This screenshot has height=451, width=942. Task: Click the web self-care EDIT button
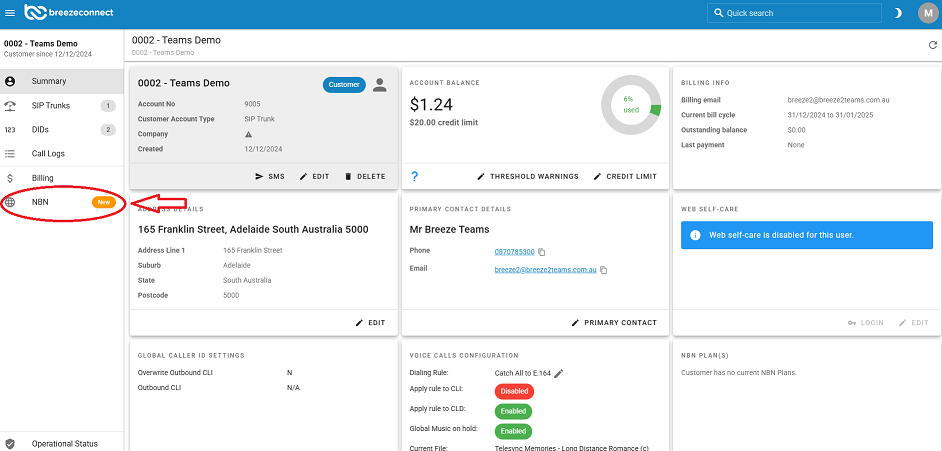tap(914, 322)
